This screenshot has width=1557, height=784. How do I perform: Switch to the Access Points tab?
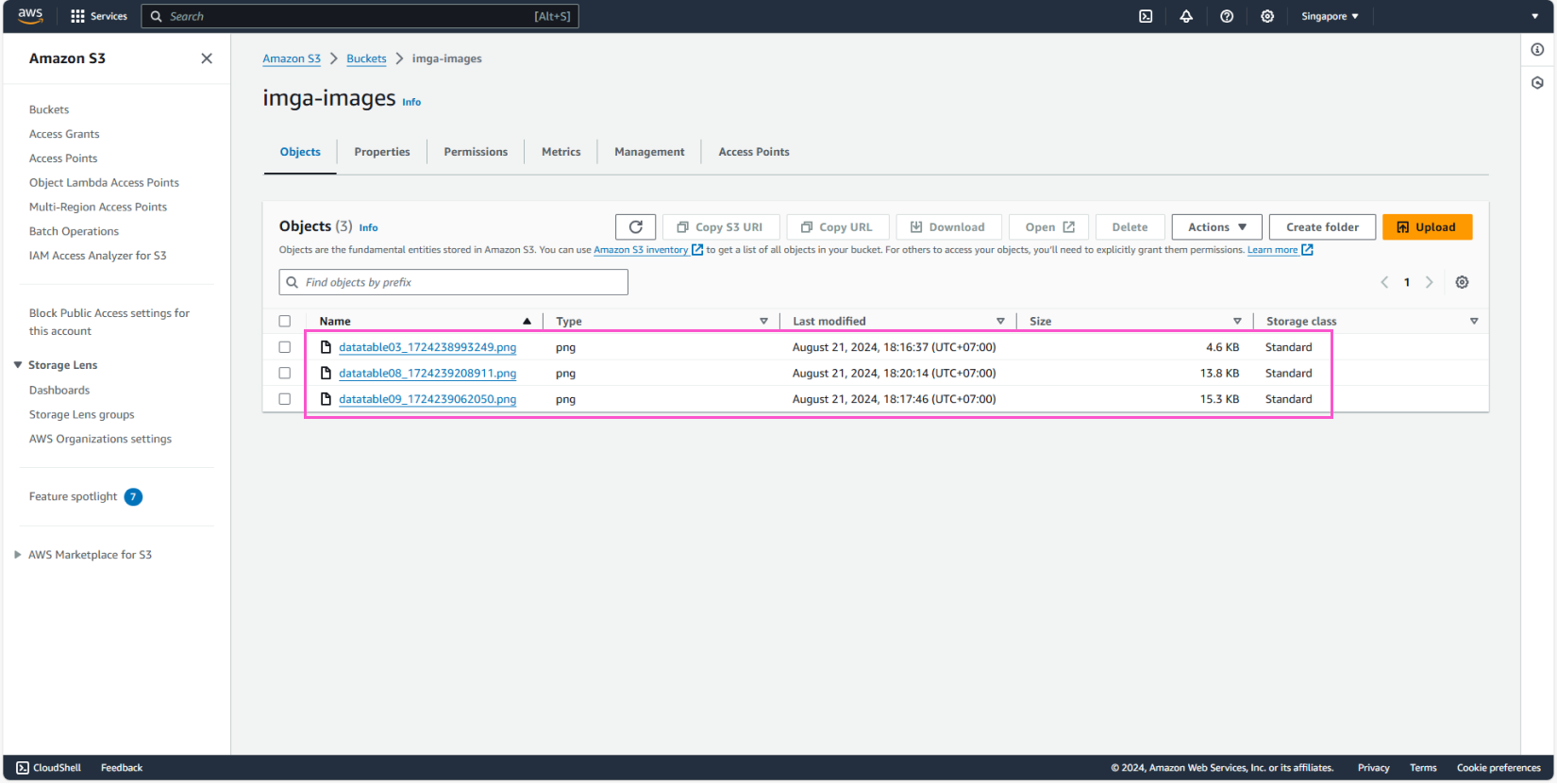pos(754,152)
